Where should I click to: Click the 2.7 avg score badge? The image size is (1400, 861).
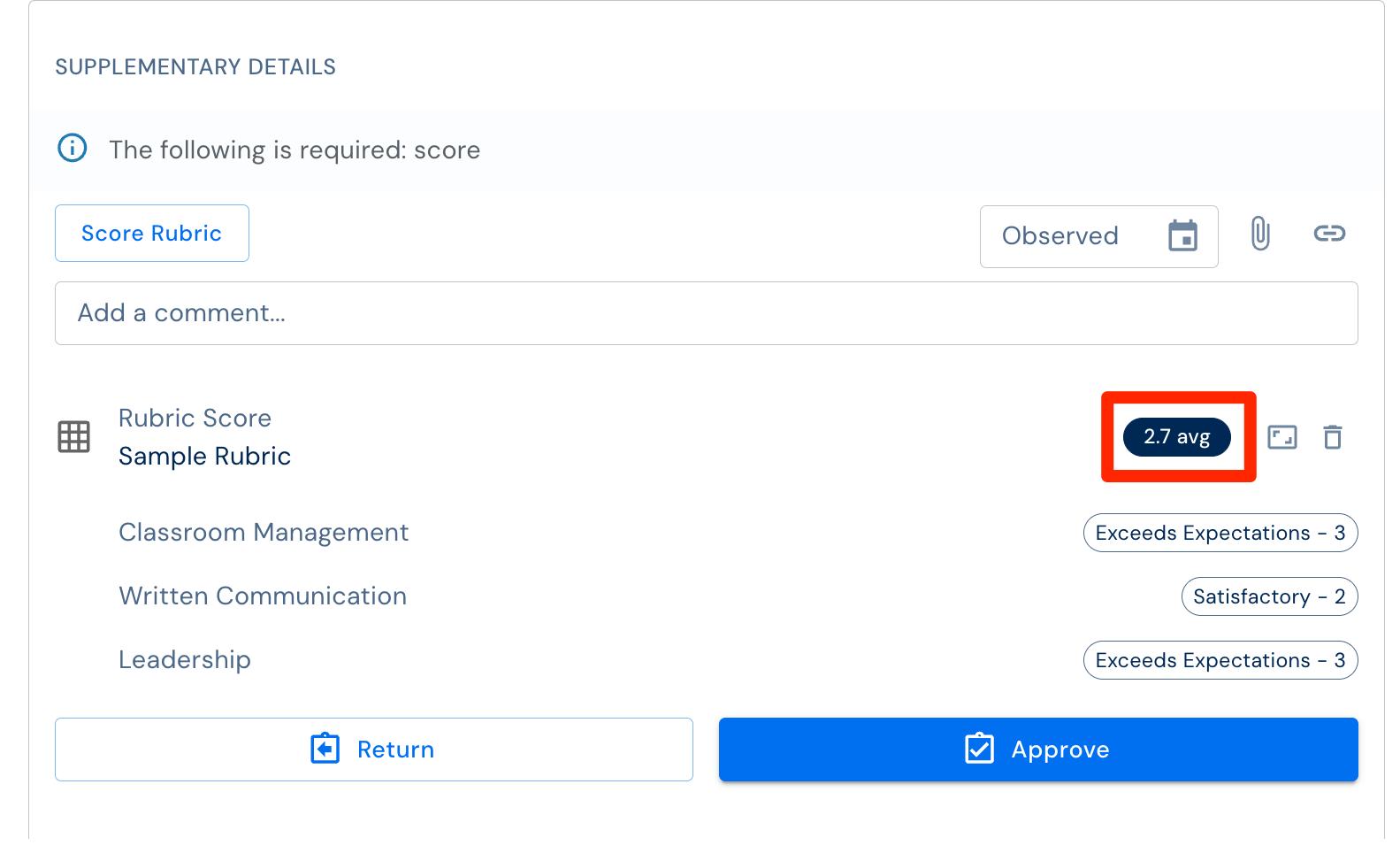[x=1177, y=437]
